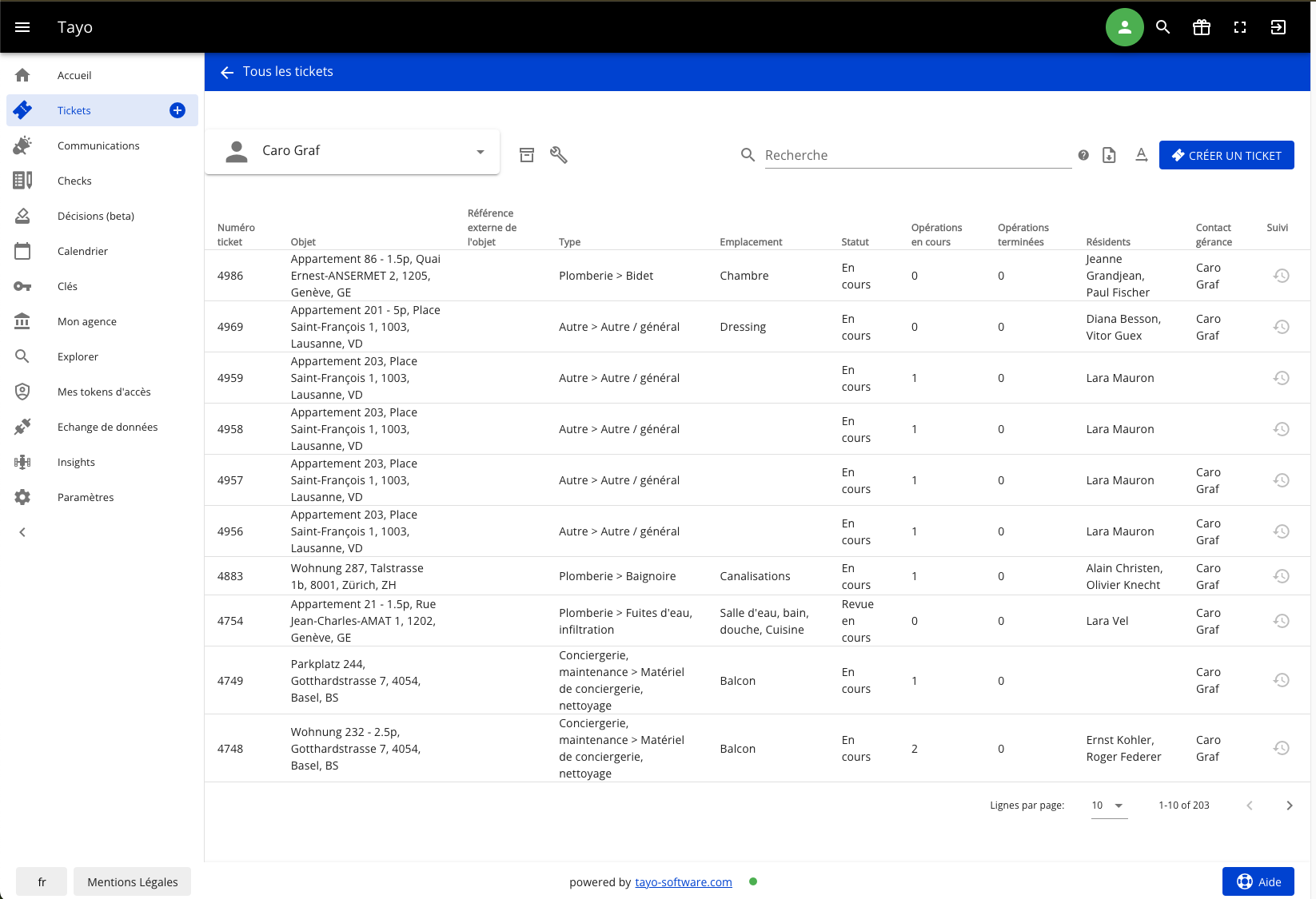The image size is (1316, 899).
Task: Toggle the hamburger navigation menu
Action: coord(22,27)
